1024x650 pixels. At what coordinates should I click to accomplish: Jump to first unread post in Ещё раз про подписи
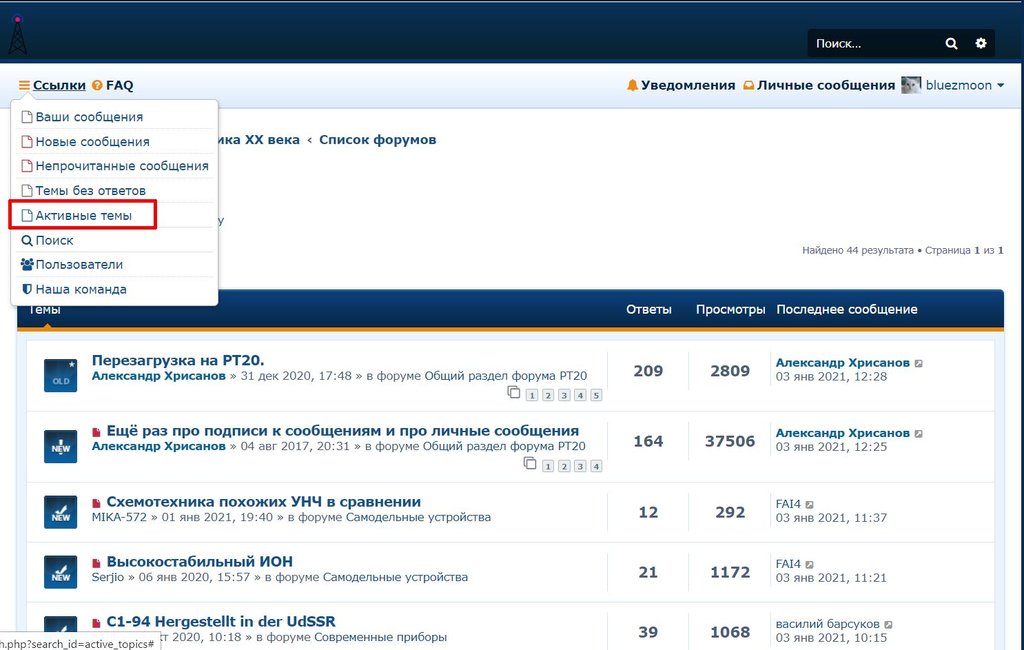tap(97, 432)
